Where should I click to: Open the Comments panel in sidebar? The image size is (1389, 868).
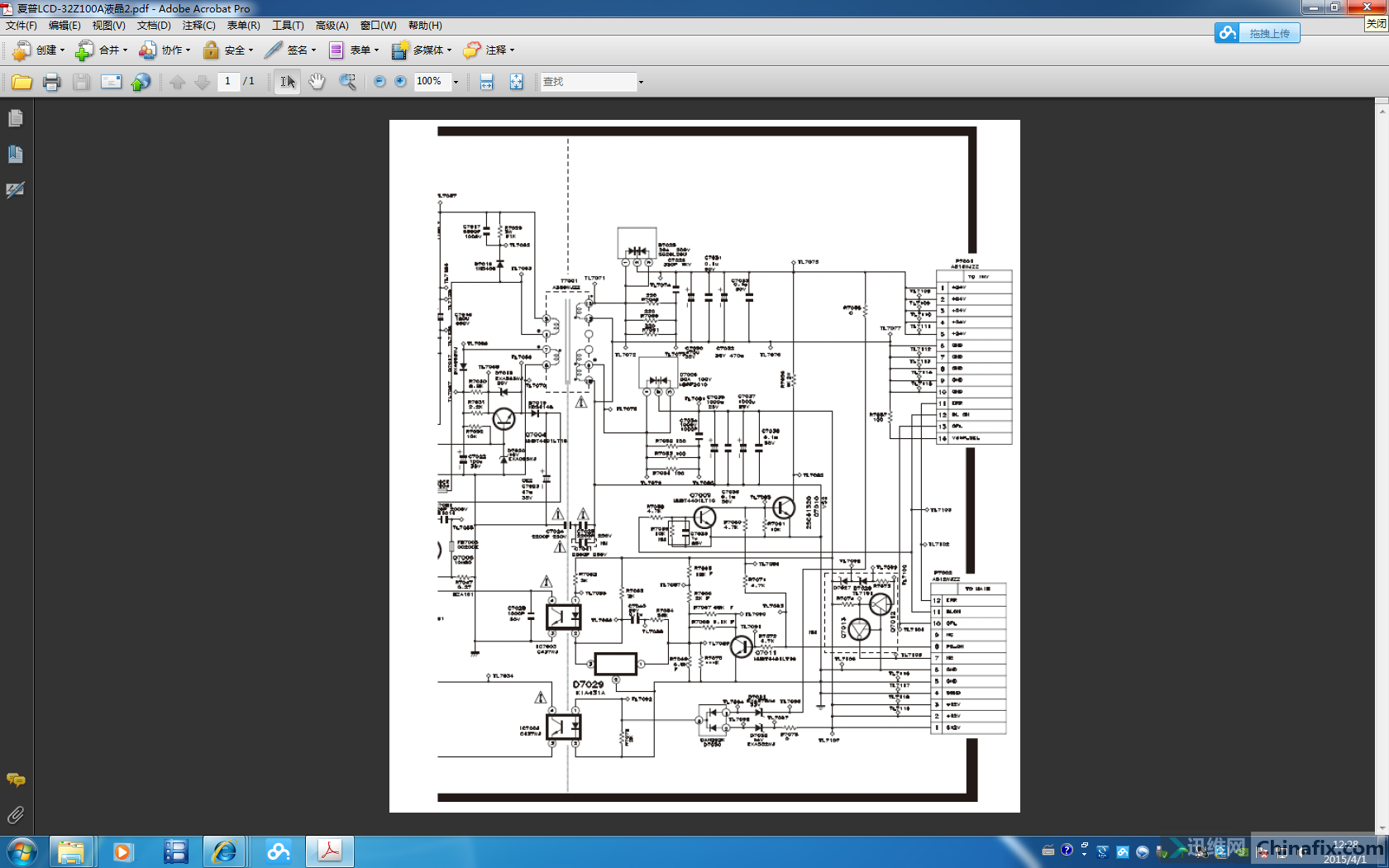click(x=16, y=780)
